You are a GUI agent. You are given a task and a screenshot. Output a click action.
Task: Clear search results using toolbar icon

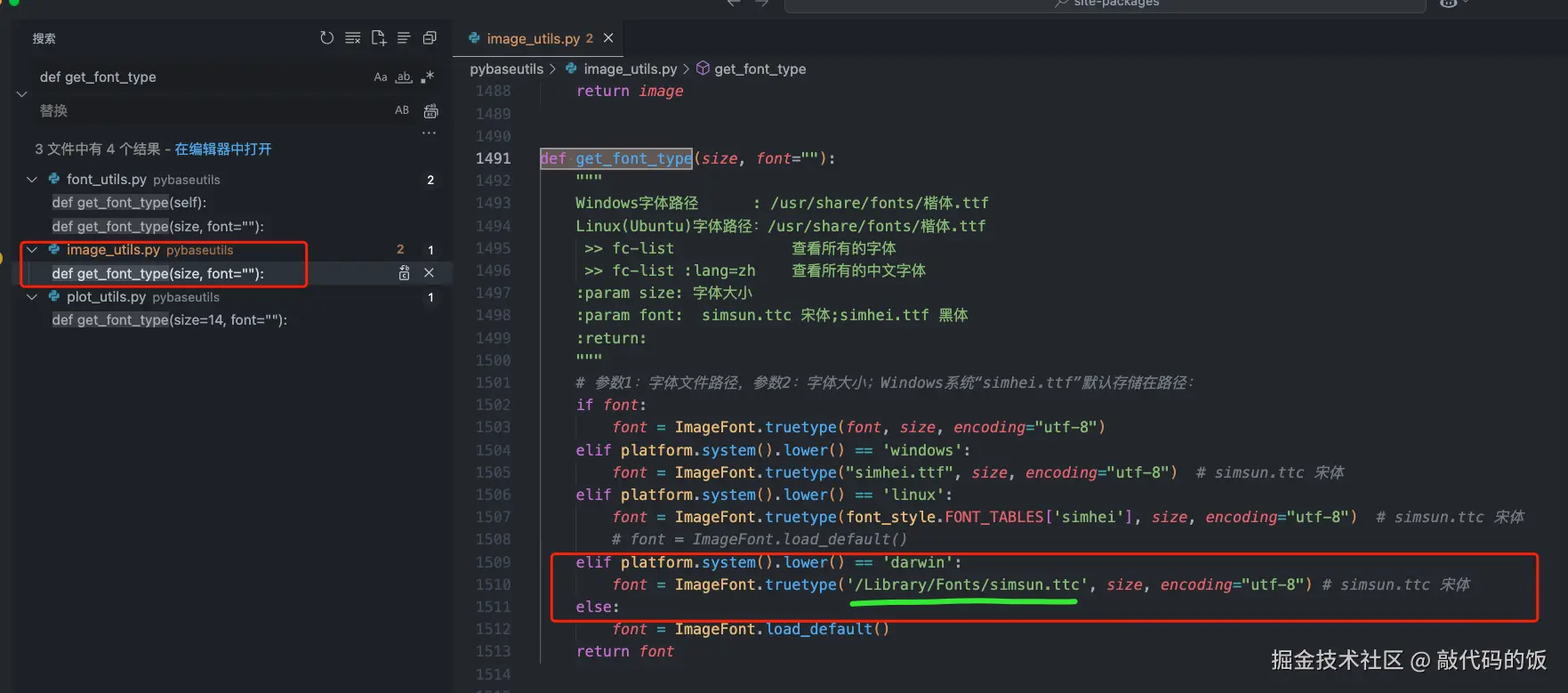353,38
